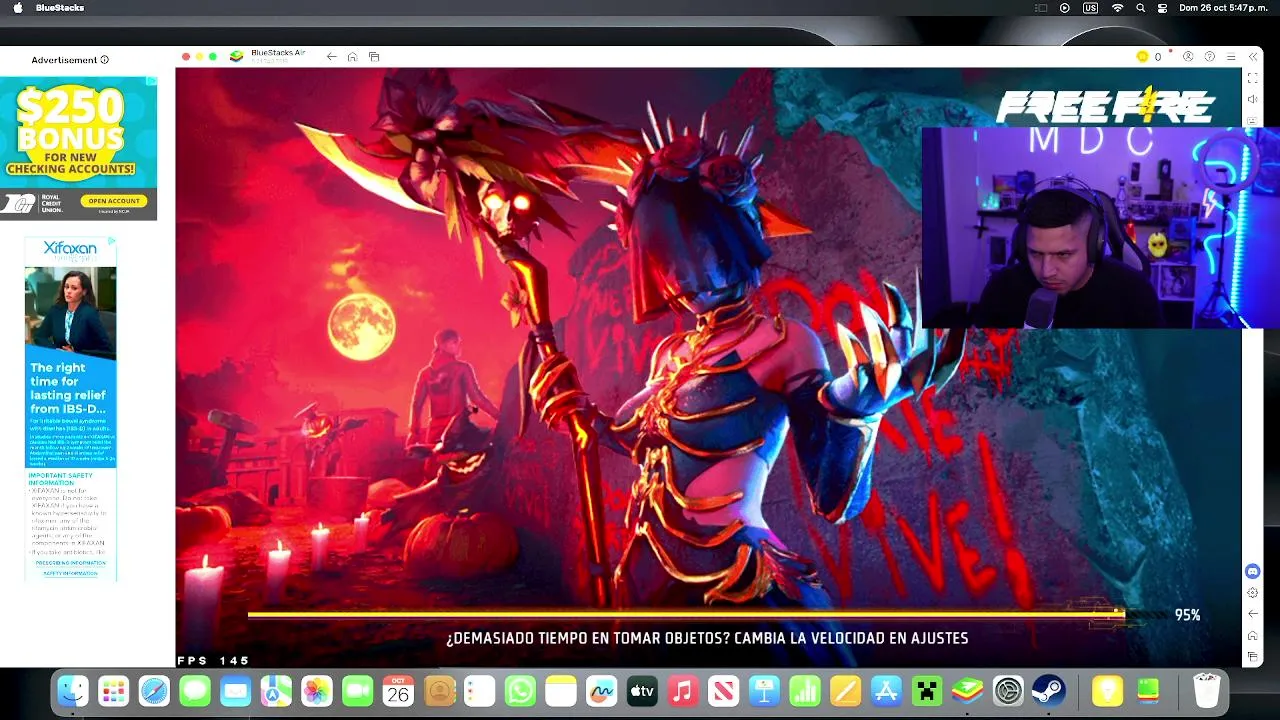Open Apple TV from the Dock
This screenshot has height=720, width=1280.
point(642,691)
